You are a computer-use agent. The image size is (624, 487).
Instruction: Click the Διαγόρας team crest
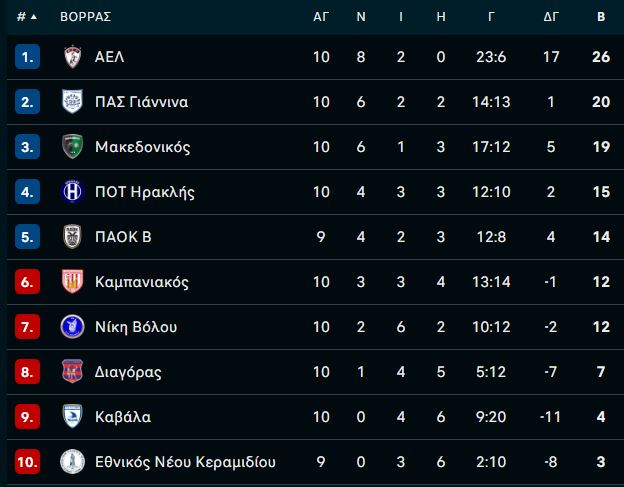[72, 371]
